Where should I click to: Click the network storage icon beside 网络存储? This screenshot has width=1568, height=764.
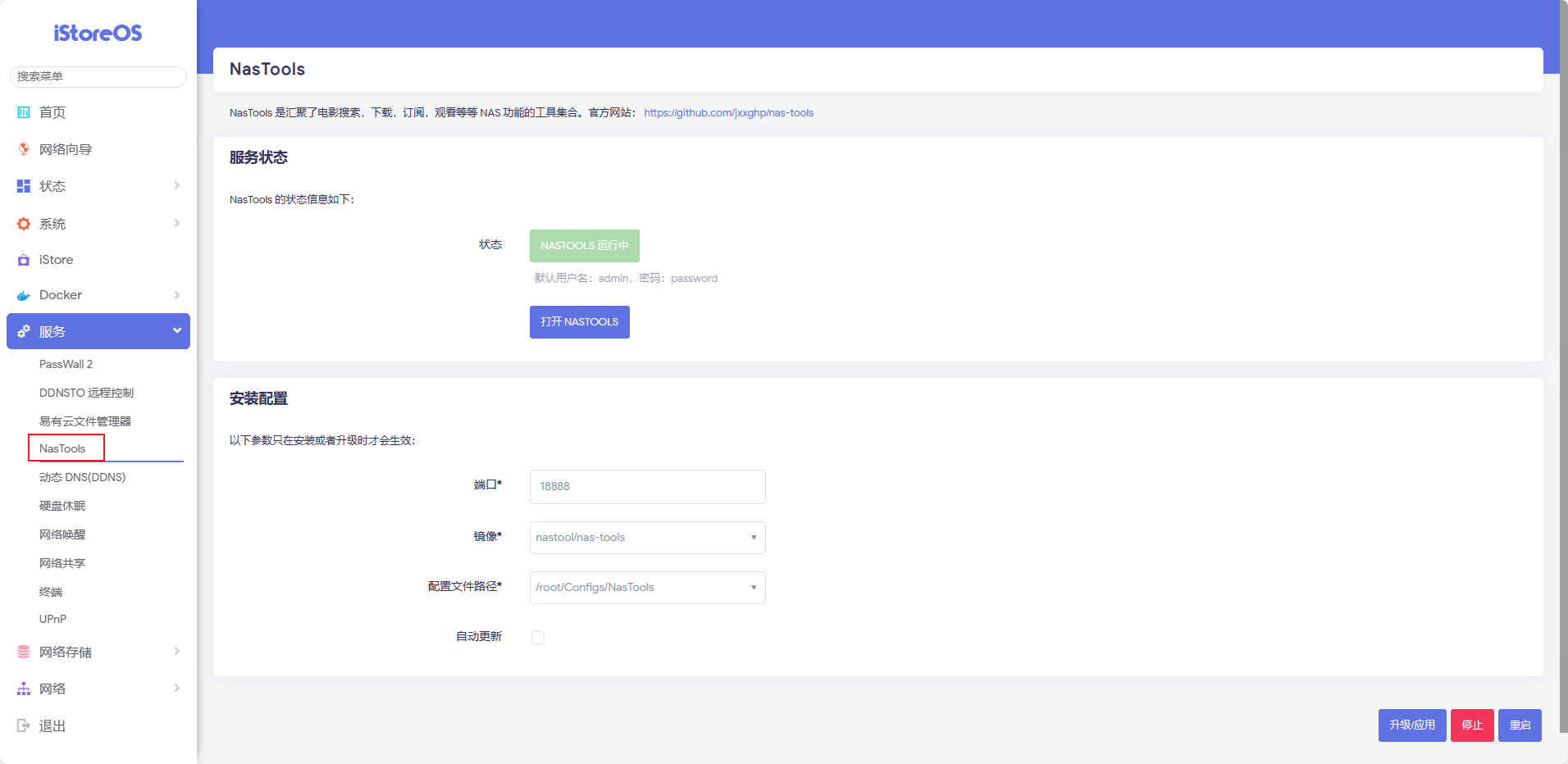[x=24, y=652]
